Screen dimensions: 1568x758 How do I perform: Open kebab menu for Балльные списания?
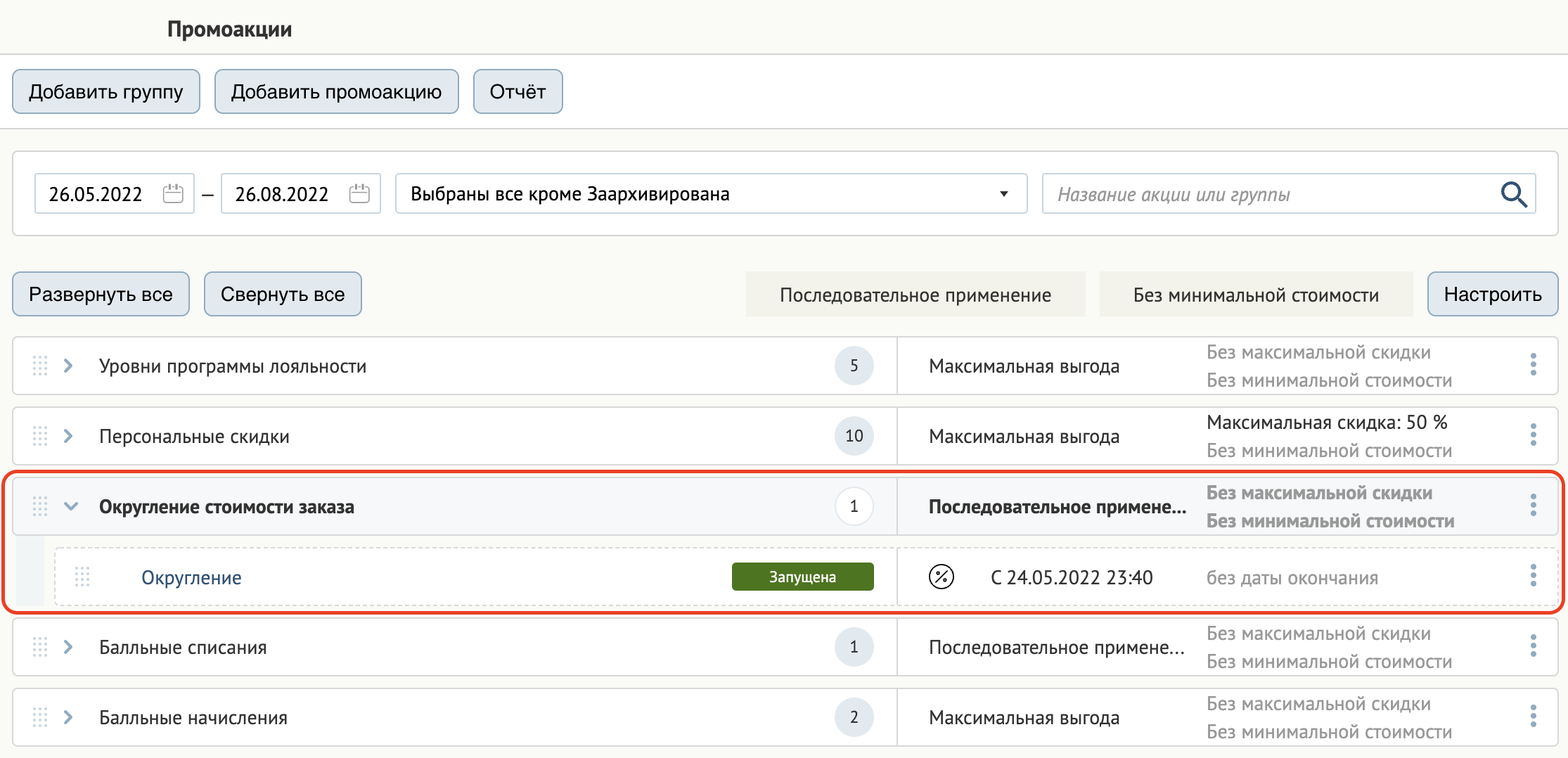(x=1534, y=646)
